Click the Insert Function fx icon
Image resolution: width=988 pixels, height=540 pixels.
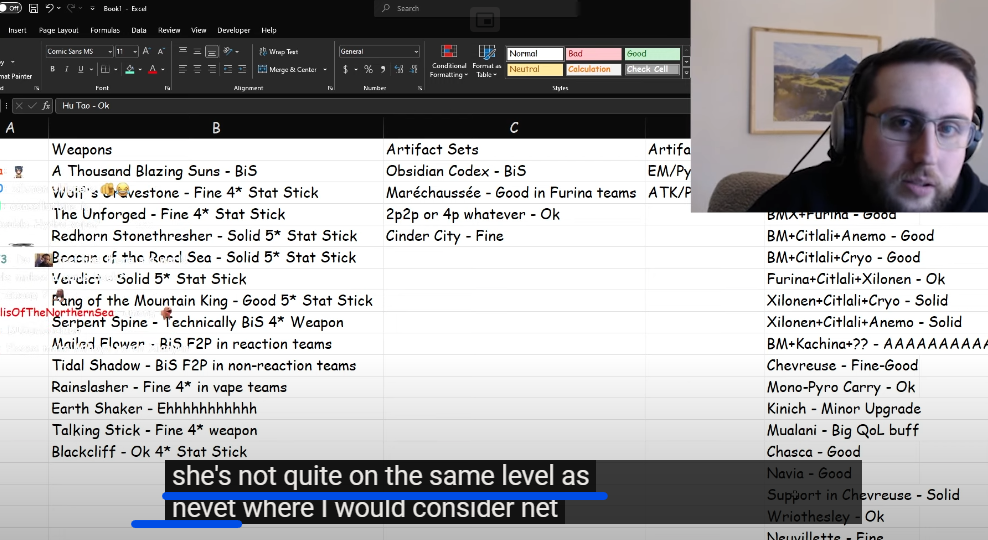pos(46,106)
